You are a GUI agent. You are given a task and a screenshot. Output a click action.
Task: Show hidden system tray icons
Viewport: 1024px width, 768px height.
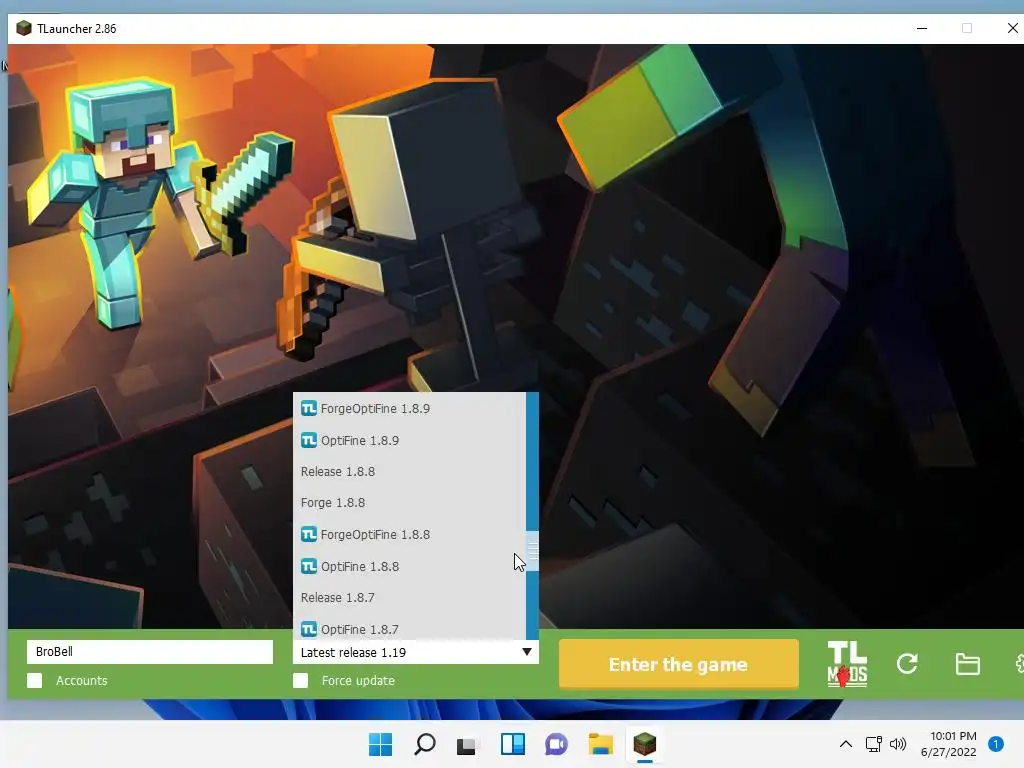(x=846, y=744)
